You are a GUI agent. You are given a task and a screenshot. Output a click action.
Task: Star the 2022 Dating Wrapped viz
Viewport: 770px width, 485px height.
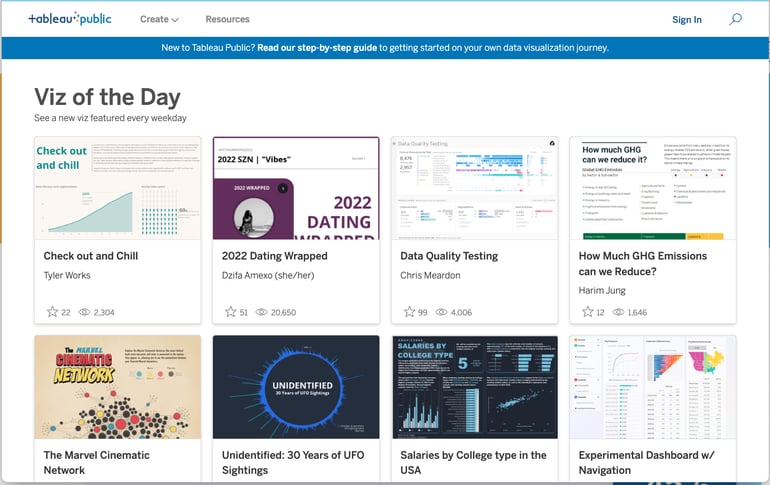(x=230, y=312)
